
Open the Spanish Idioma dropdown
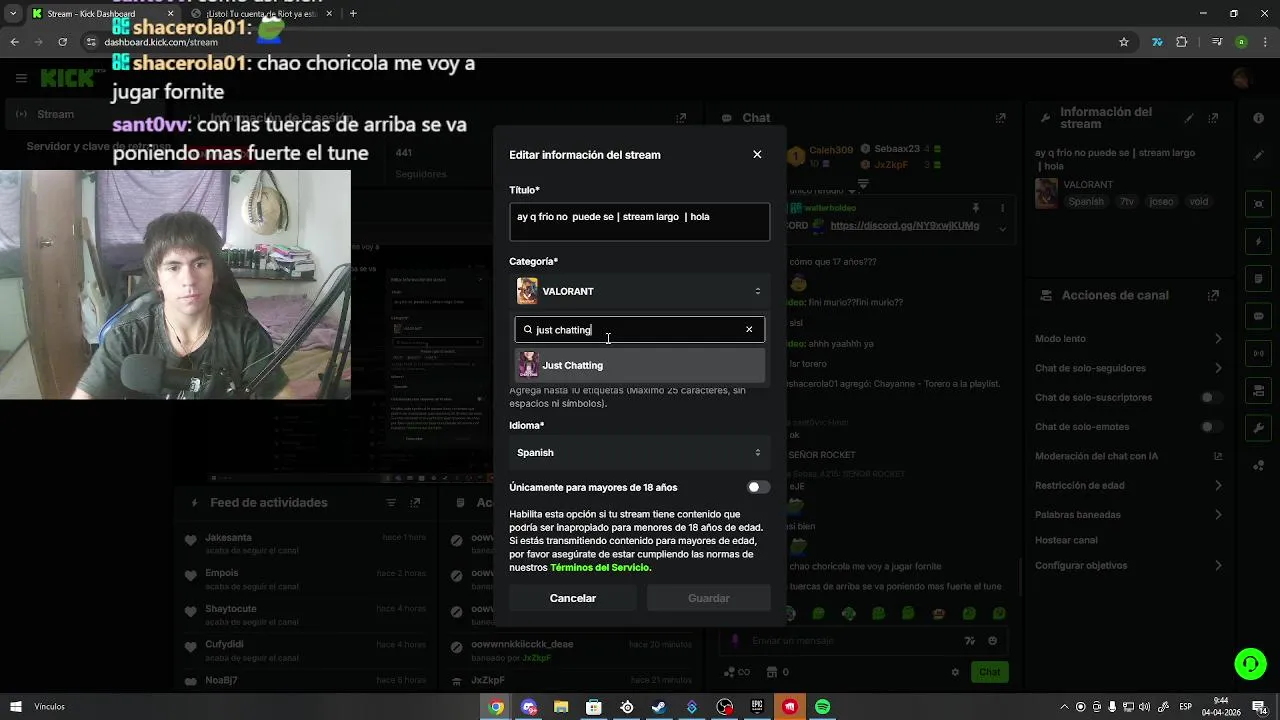click(x=640, y=453)
